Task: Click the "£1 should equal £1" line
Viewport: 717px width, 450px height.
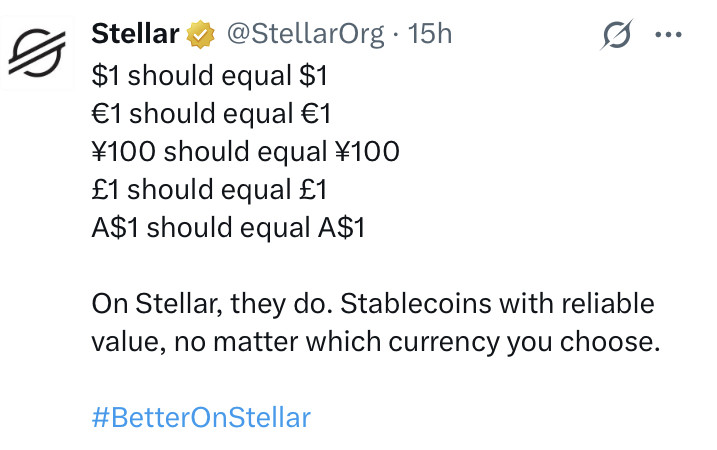Action: click(209, 189)
